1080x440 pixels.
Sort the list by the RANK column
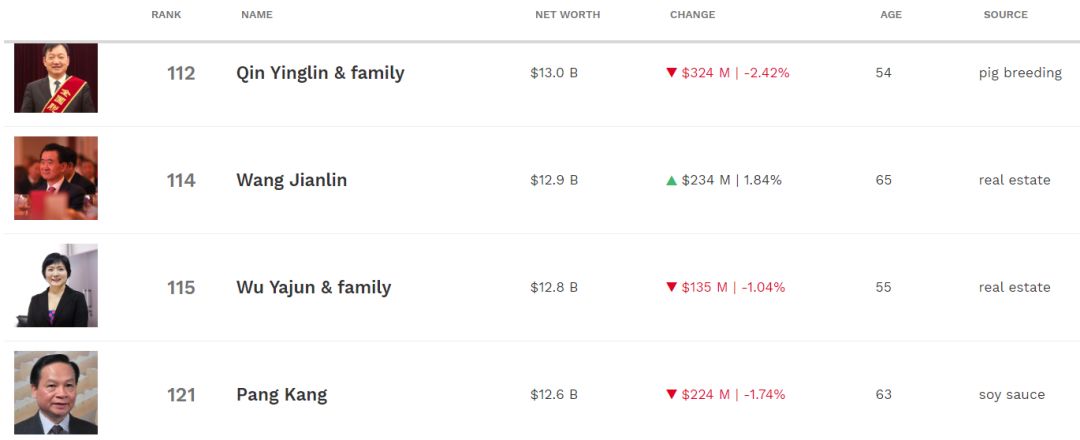pyautogui.click(x=167, y=14)
